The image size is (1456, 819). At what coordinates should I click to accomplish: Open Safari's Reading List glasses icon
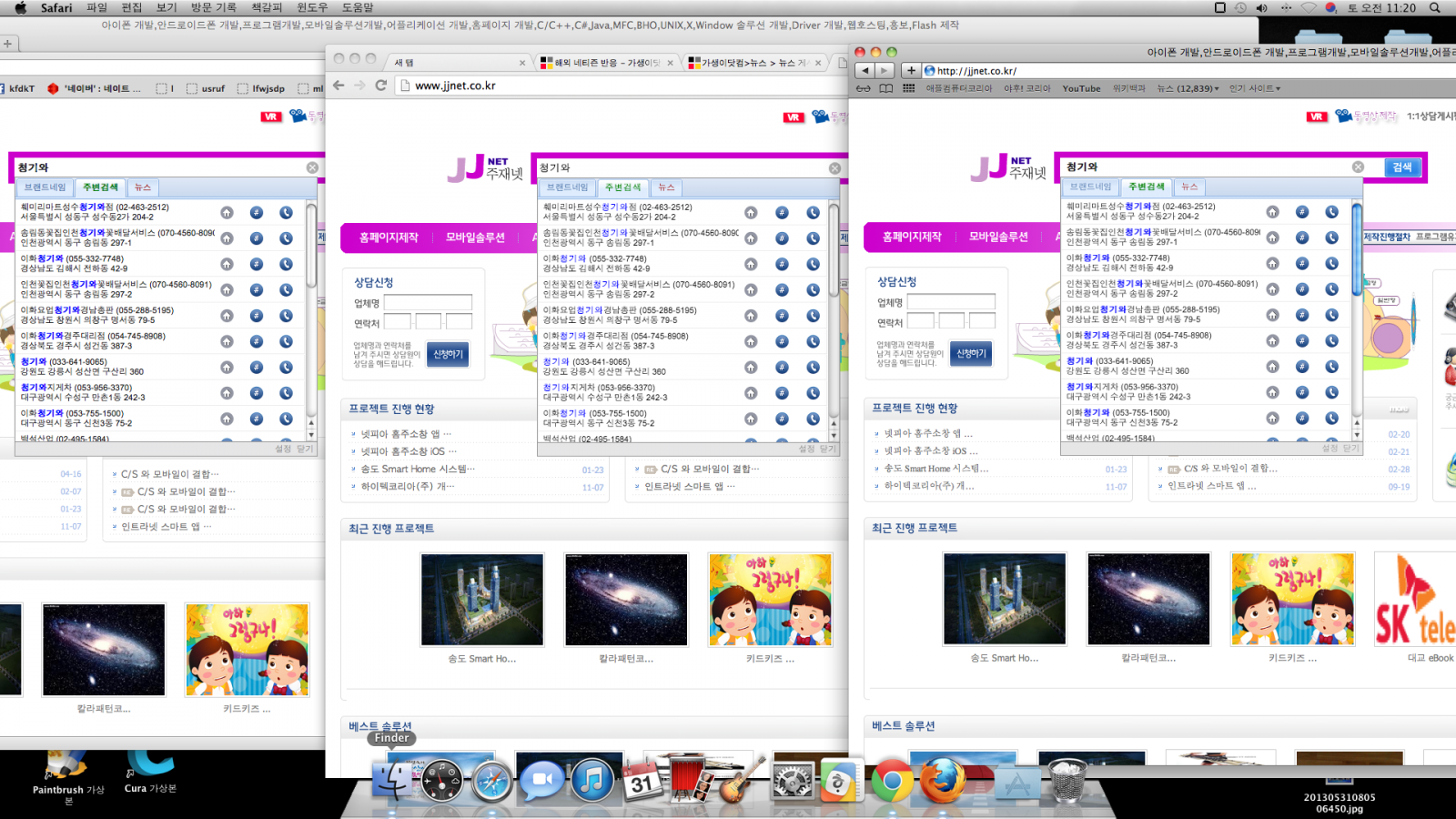tap(863, 88)
